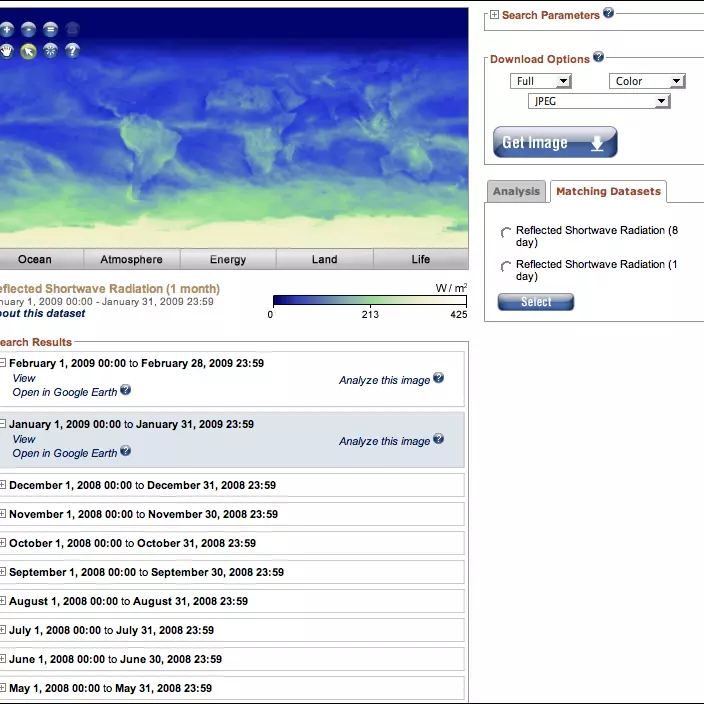Select the arrow pointer tool on map
Viewport: 704px width, 704px height.
click(28, 51)
